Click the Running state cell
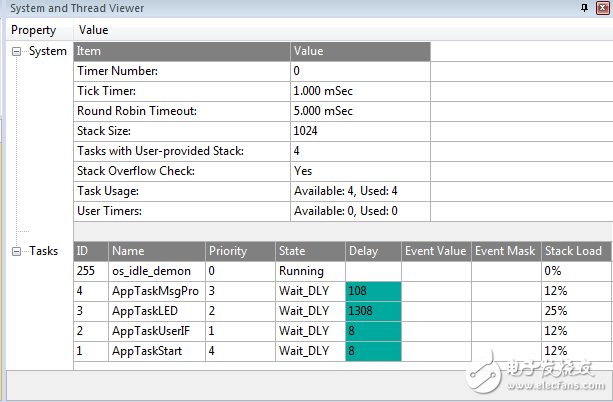Viewport: 613px width, 402px height. coord(310,271)
